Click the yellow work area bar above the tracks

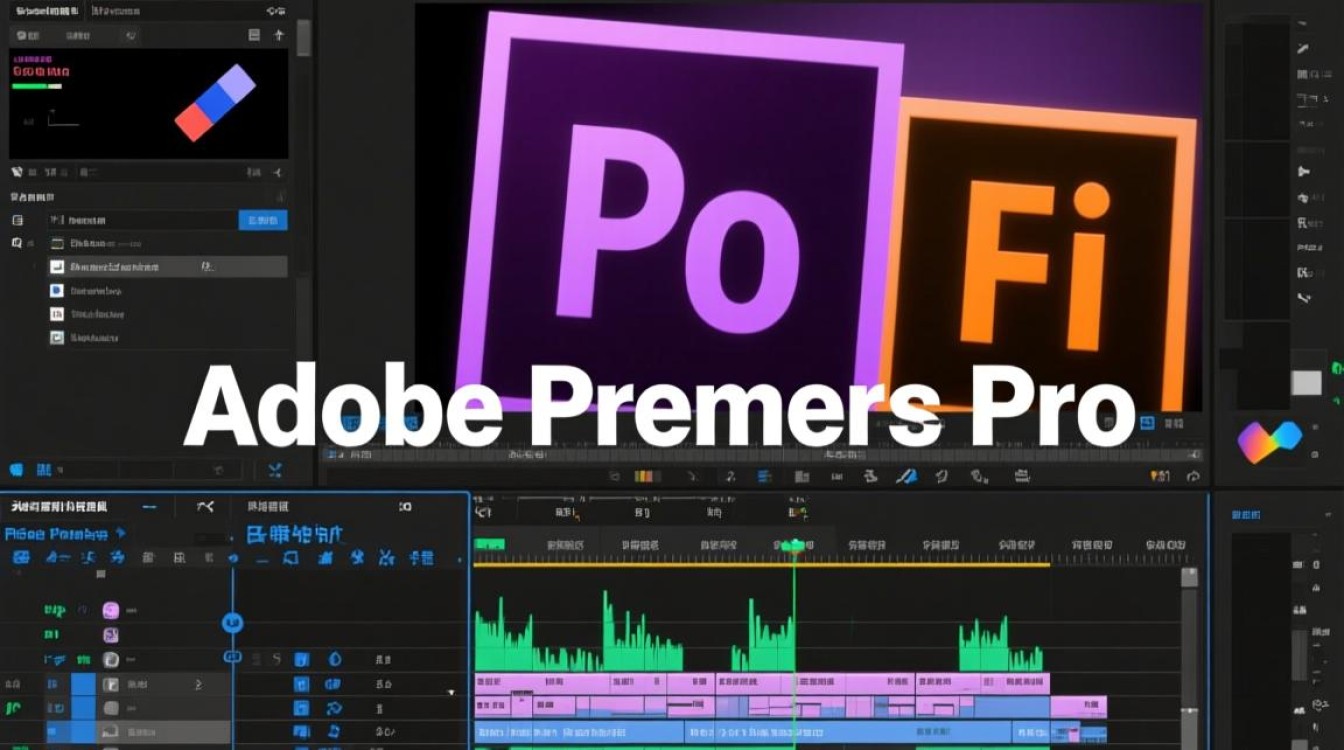pos(762,564)
